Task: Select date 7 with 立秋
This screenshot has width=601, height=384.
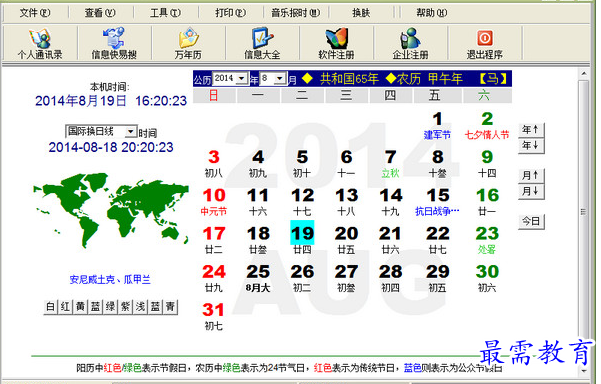Action: coord(391,164)
